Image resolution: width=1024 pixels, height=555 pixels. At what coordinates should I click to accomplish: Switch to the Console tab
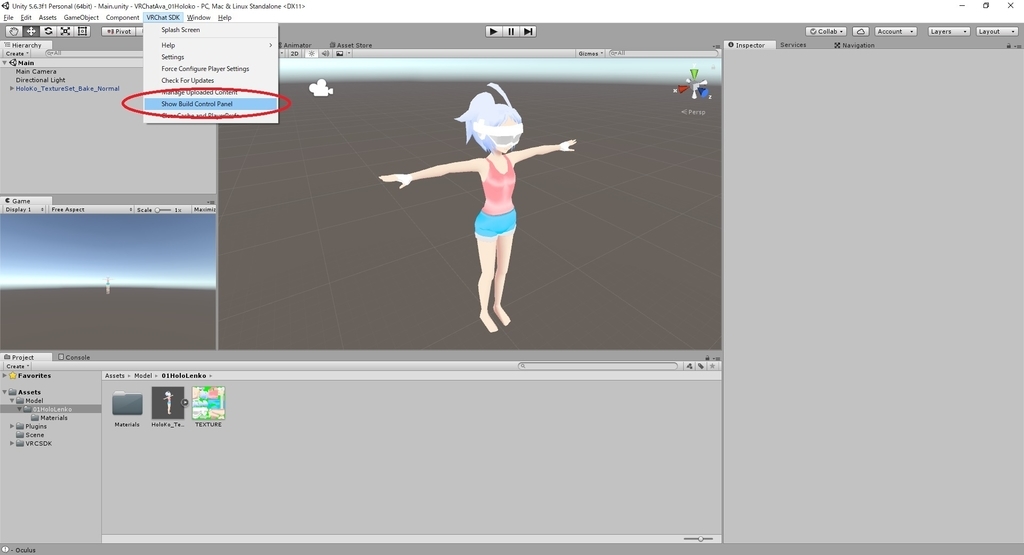(x=74, y=357)
